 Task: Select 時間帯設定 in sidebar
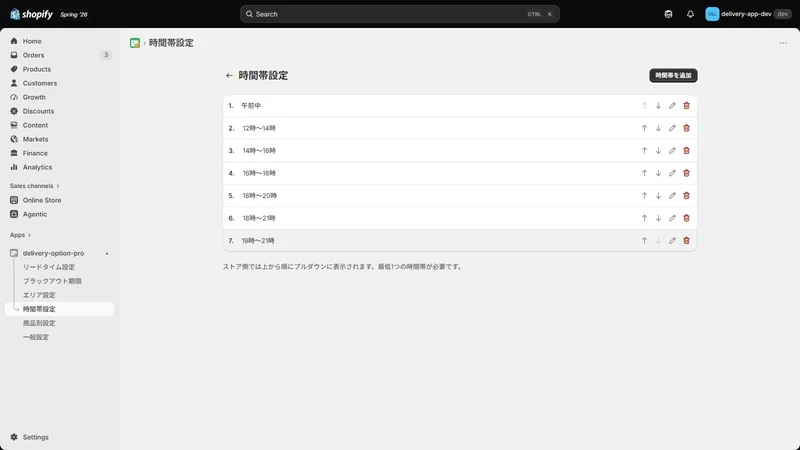tap(59, 309)
